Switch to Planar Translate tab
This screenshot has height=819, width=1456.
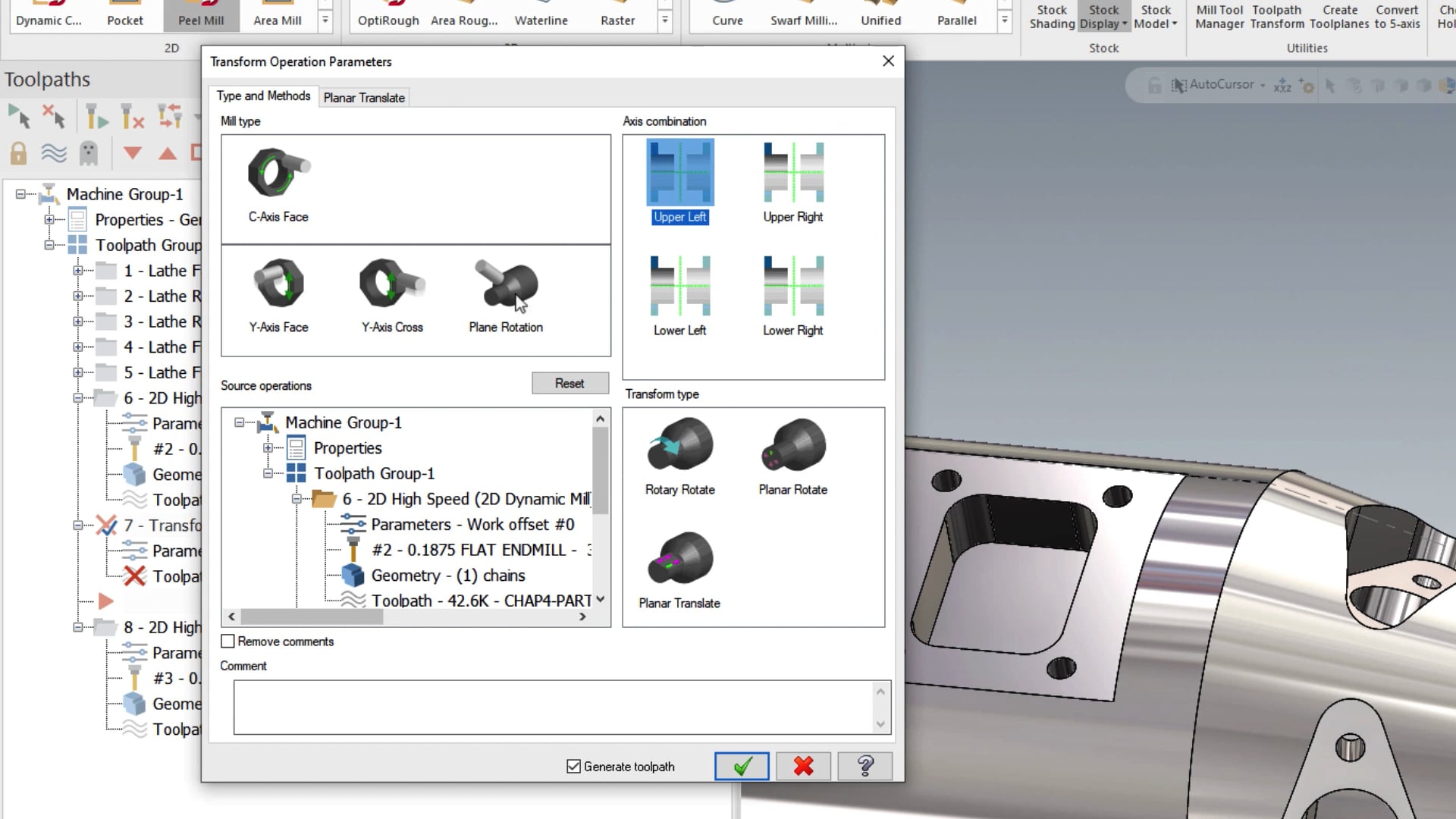(364, 96)
